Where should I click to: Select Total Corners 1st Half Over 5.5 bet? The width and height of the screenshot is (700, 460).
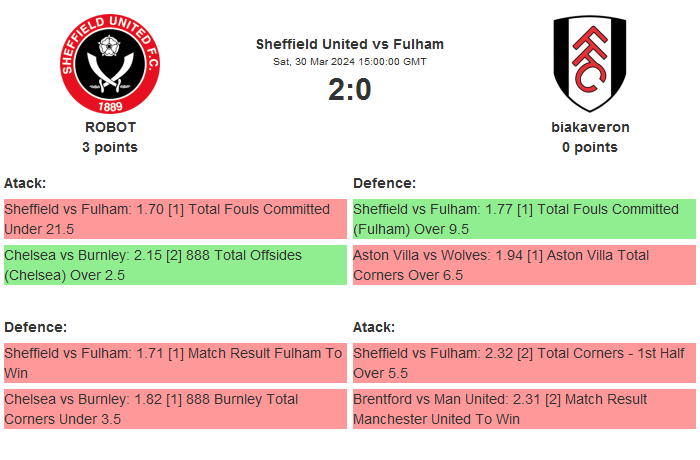point(524,362)
